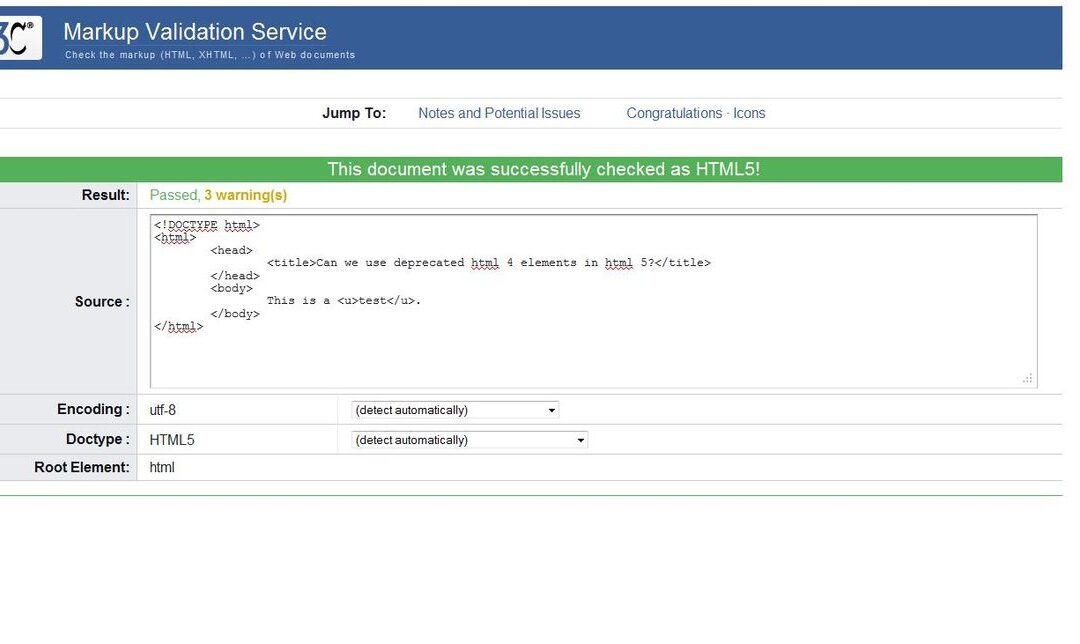Jump to Notes and Potential Issues
The width and height of the screenshot is (1080, 644).
pyautogui.click(x=499, y=113)
